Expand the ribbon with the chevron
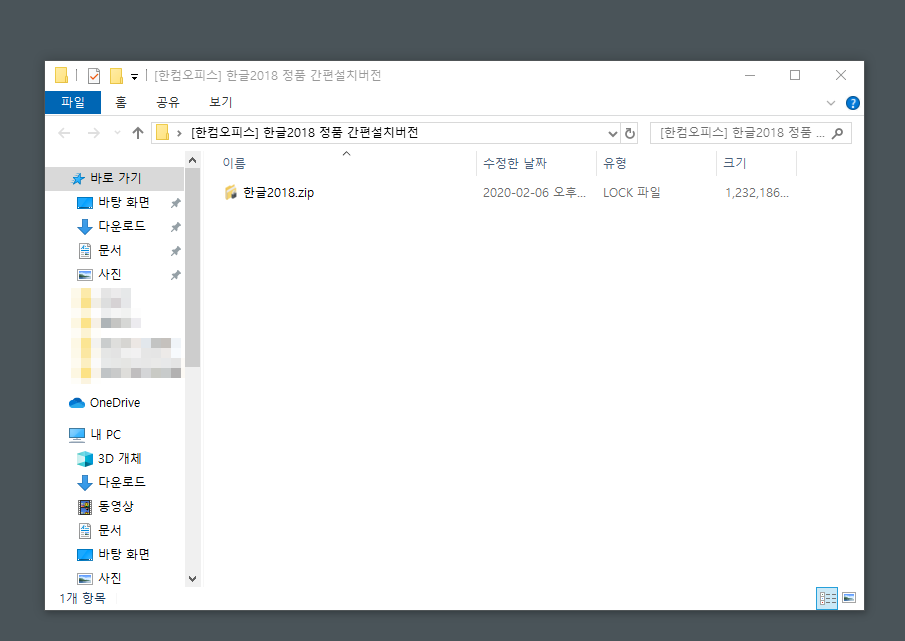The image size is (905, 641). pyautogui.click(x=831, y=103)
